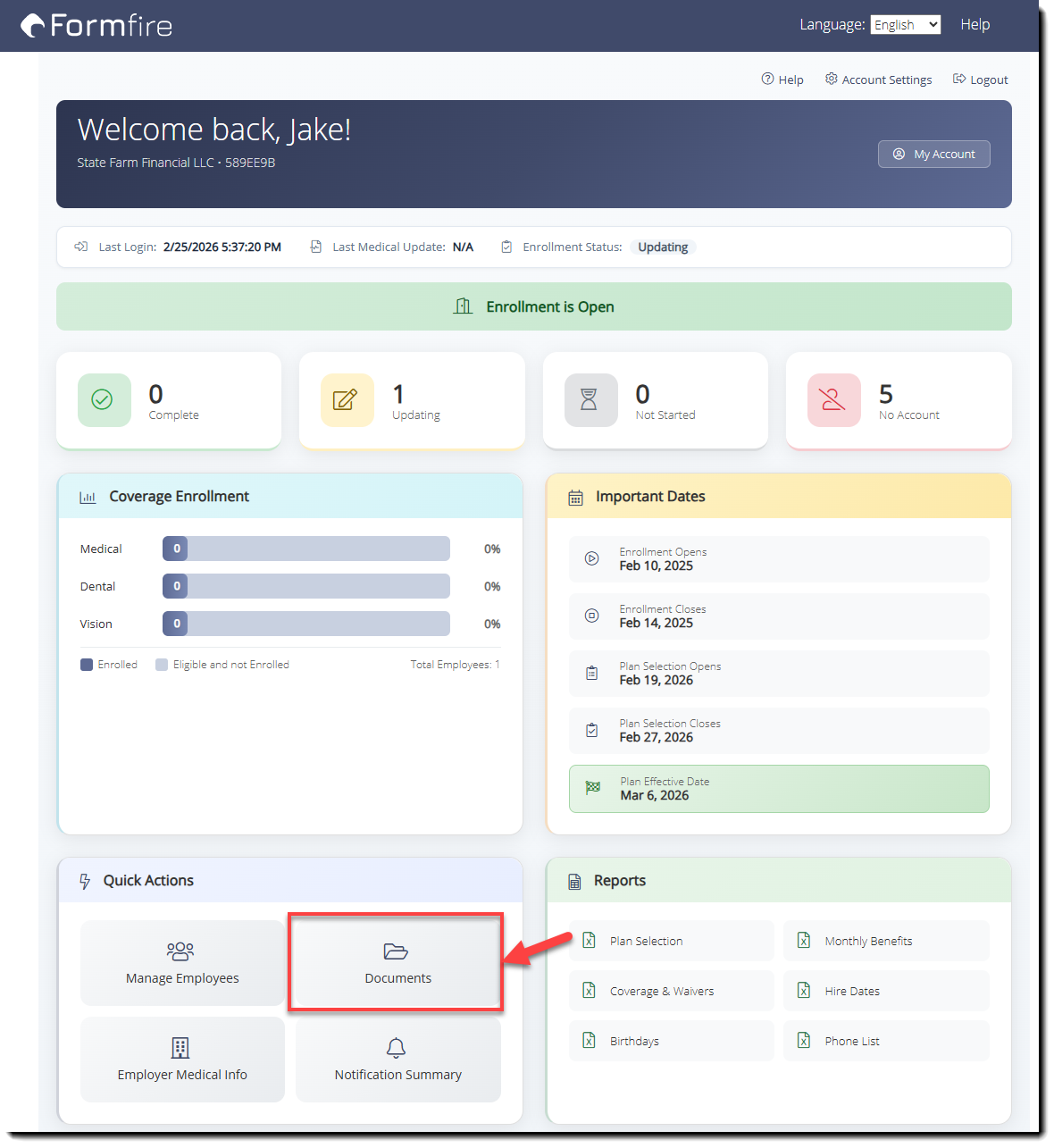The width and height of the screenshot is (1054, 1148).
Task: Click the hourglass icon on Not Started card
Action: tap(590, 400)
